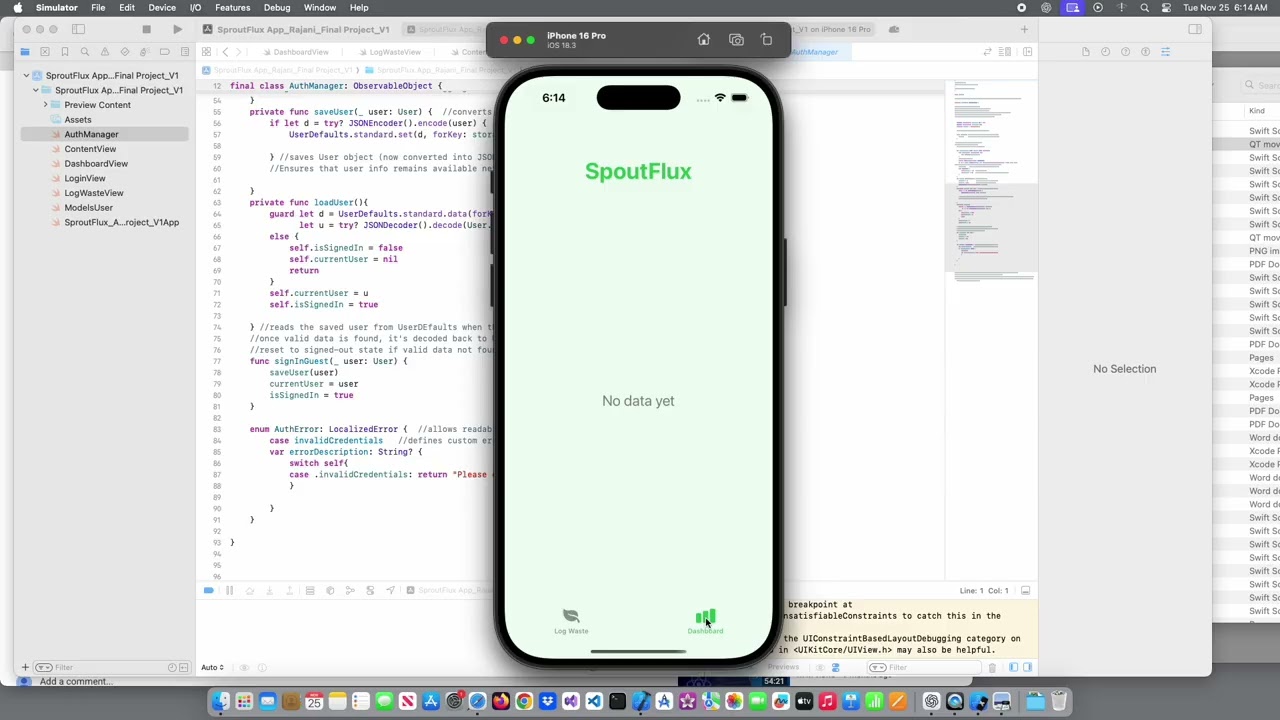This screenshot has width=1280, height=720.
Task: Open Finder from the Dock
Action: [x=221, y=702]
